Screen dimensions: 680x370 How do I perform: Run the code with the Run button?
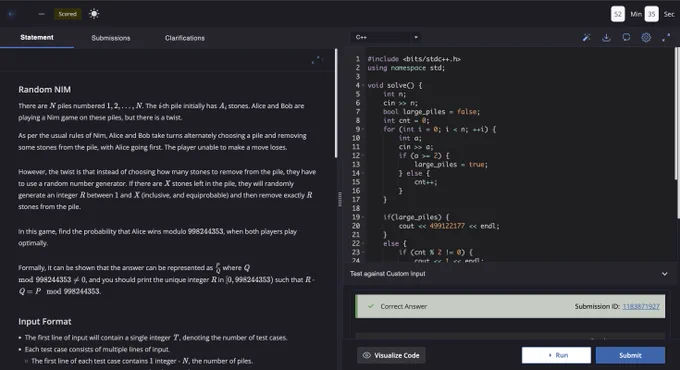click(x=556, y=355)
